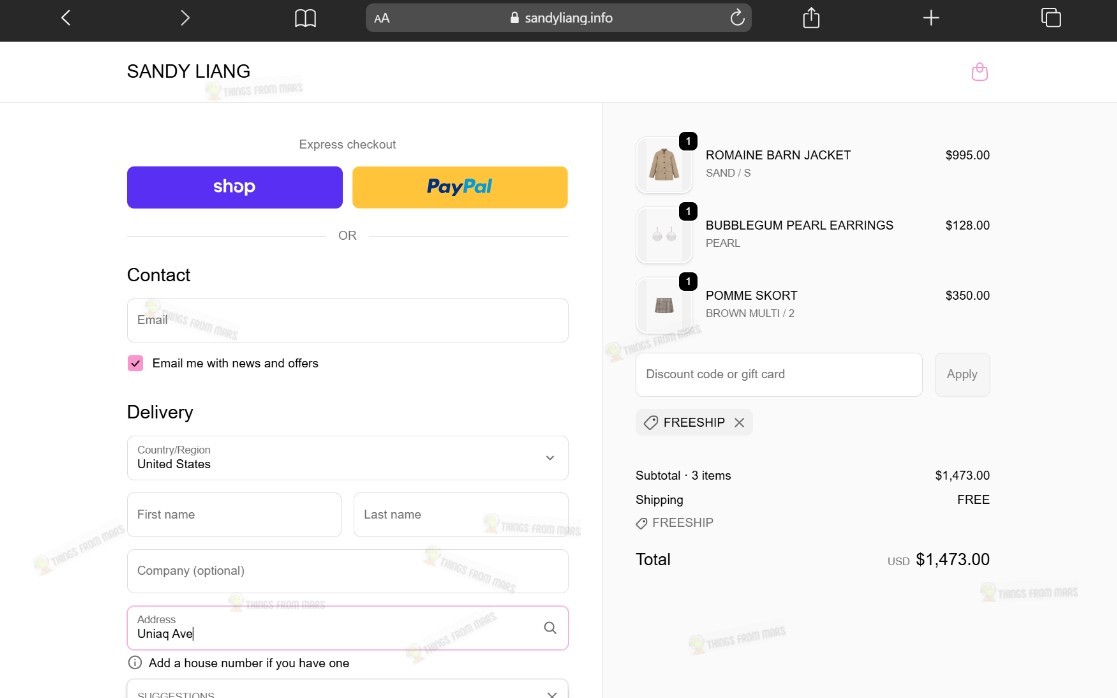Open the share sheet icon

point(811,17)
